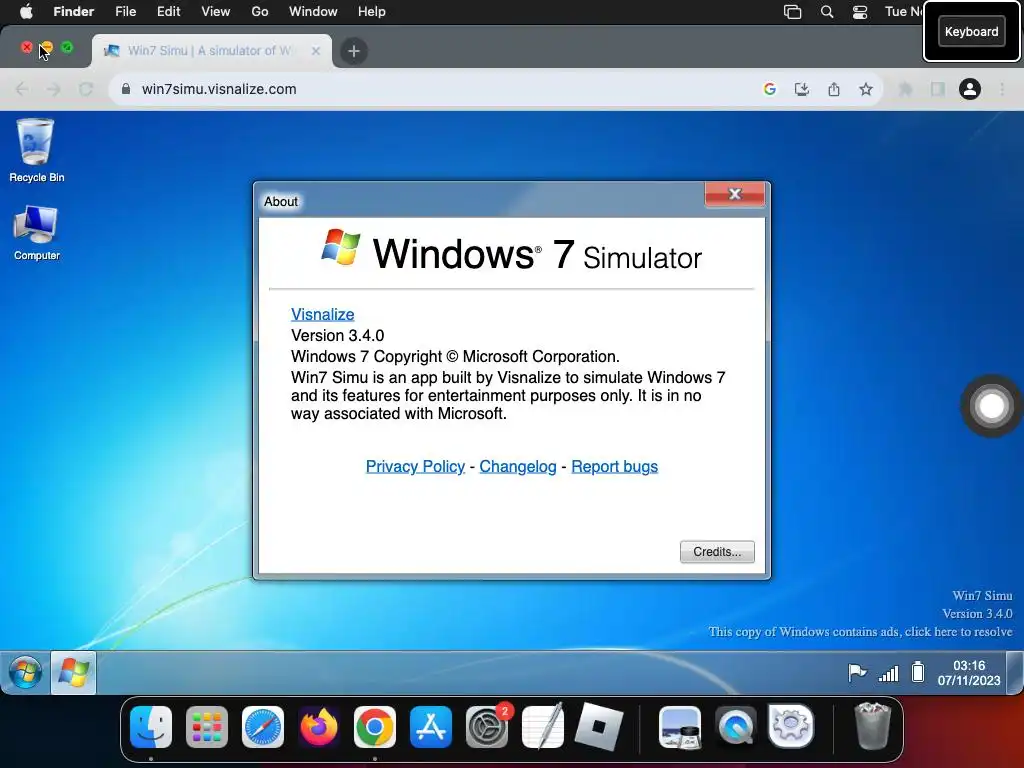Open Finder from the Dock
The image size is (1024, 768).
(x=151, y=727)
